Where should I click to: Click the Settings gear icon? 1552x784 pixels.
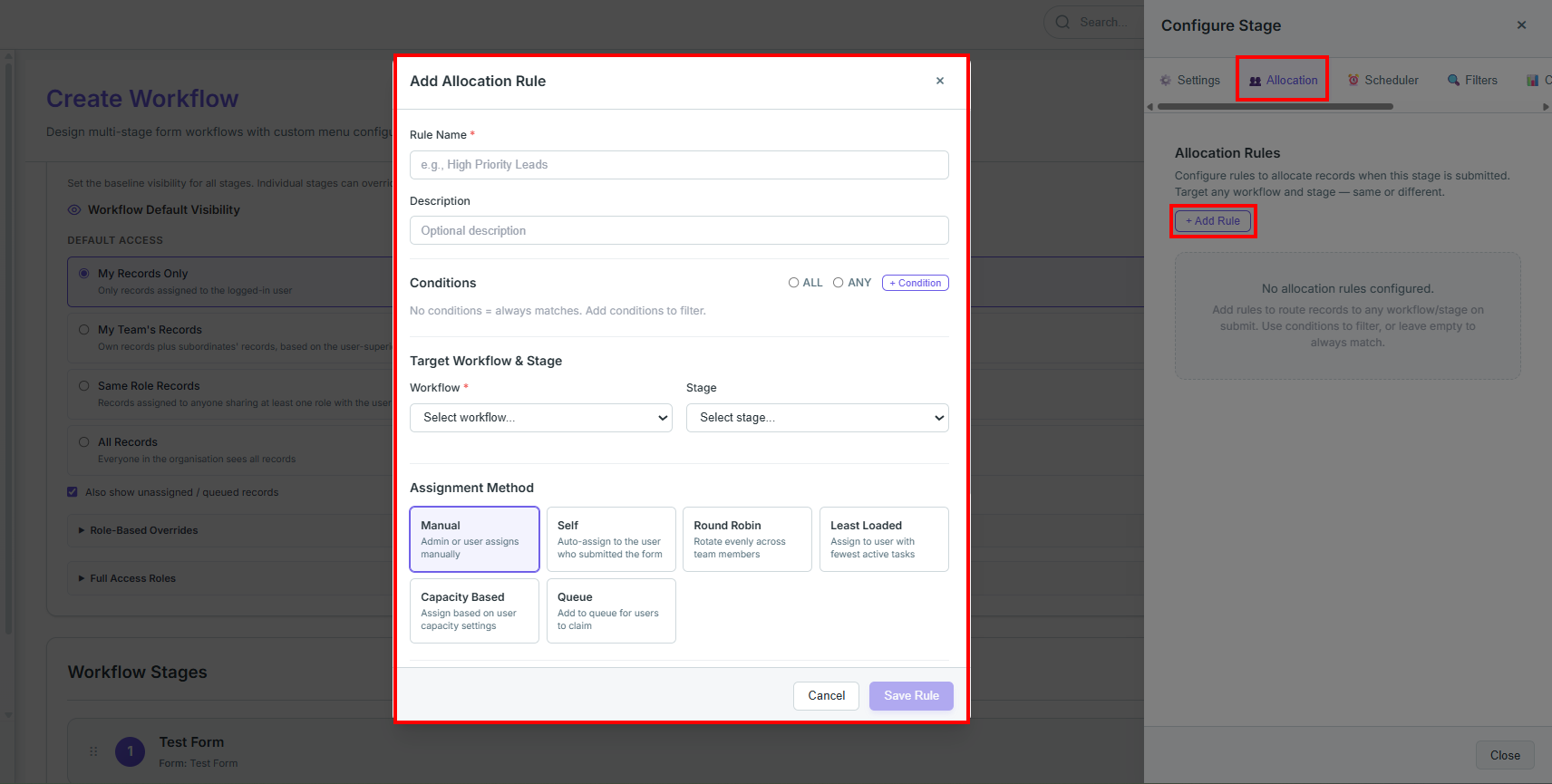click(x=1166, y=81)
